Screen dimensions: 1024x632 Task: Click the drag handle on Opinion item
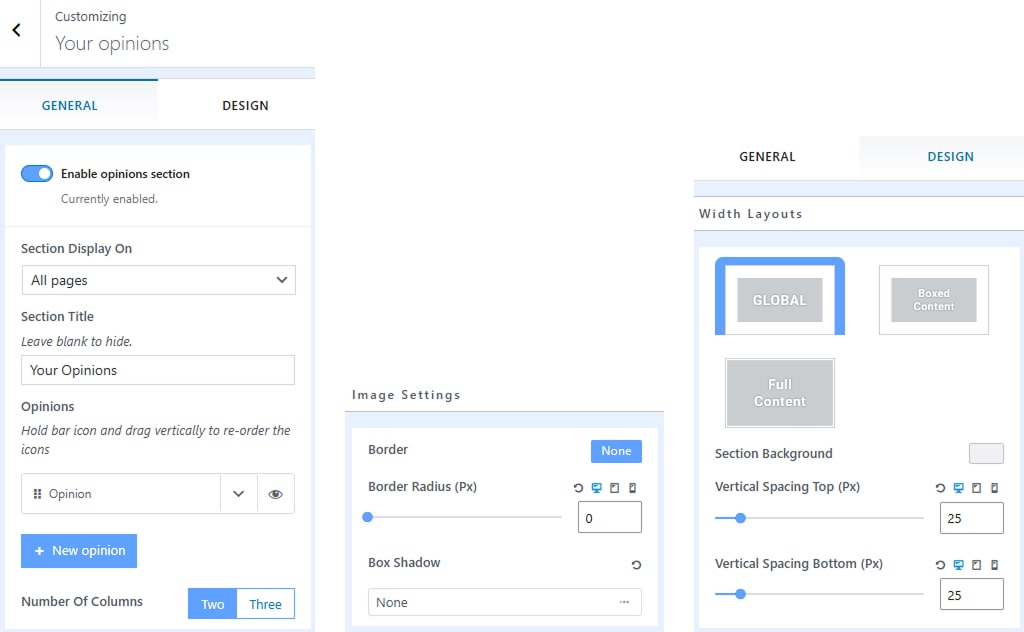click(x=37, y=494)
